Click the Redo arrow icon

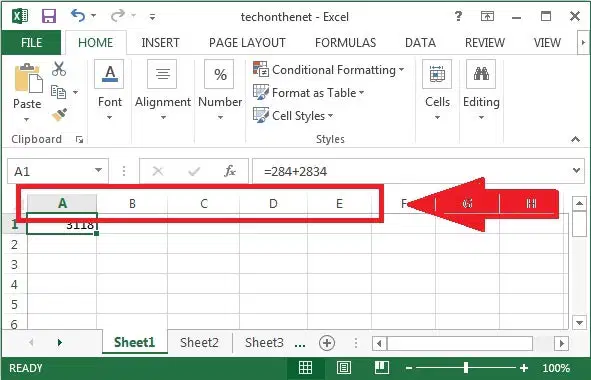pos(118,16)
